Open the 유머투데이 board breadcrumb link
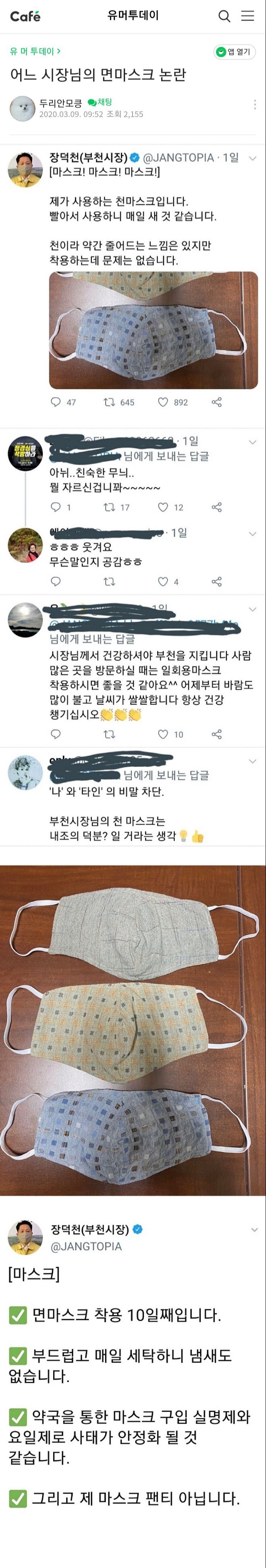The width and height of the screenshot is (266, 1568). pos(35,52)
